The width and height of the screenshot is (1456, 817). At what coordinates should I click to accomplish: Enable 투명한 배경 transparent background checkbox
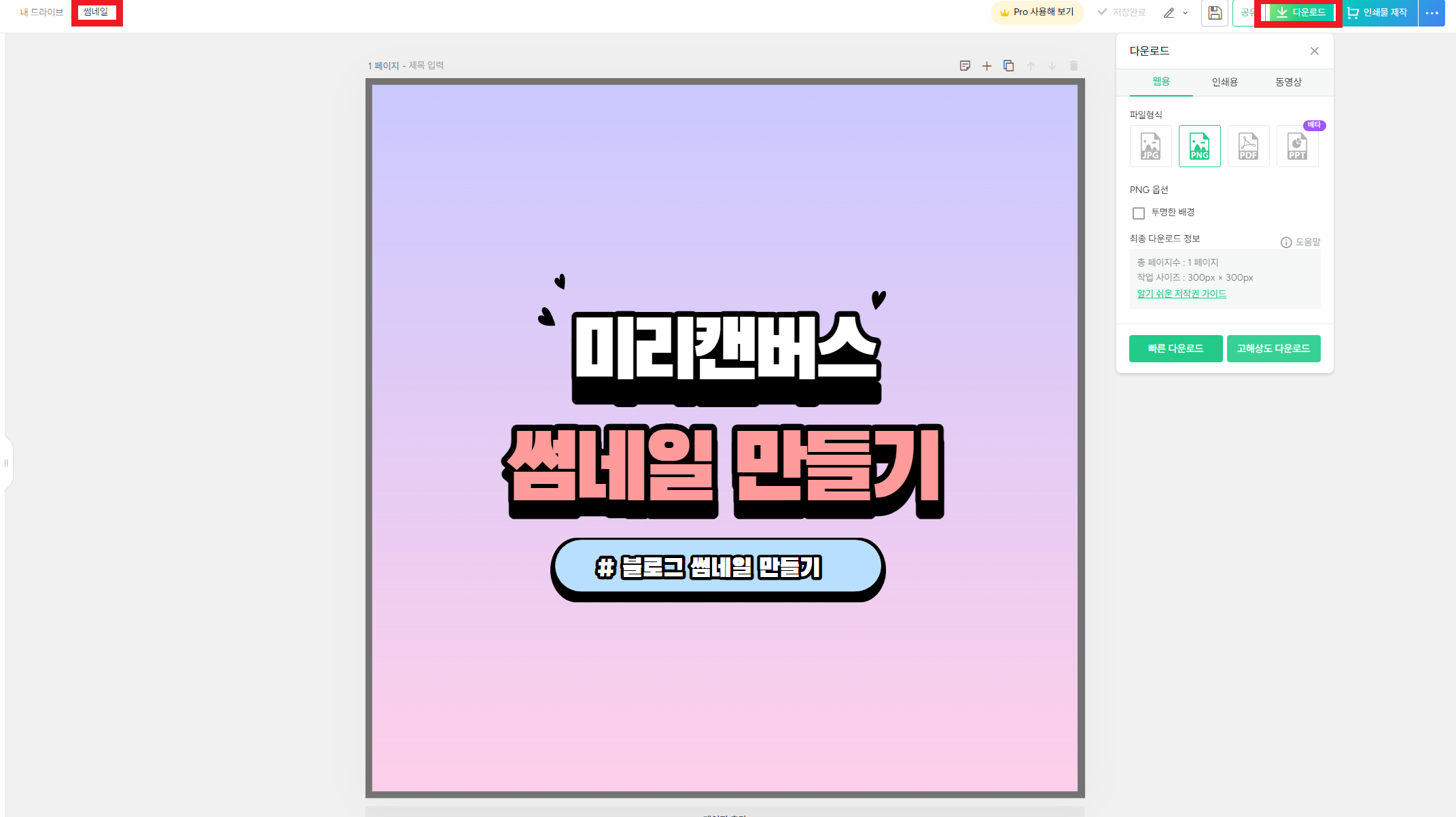coord(1139,213)
